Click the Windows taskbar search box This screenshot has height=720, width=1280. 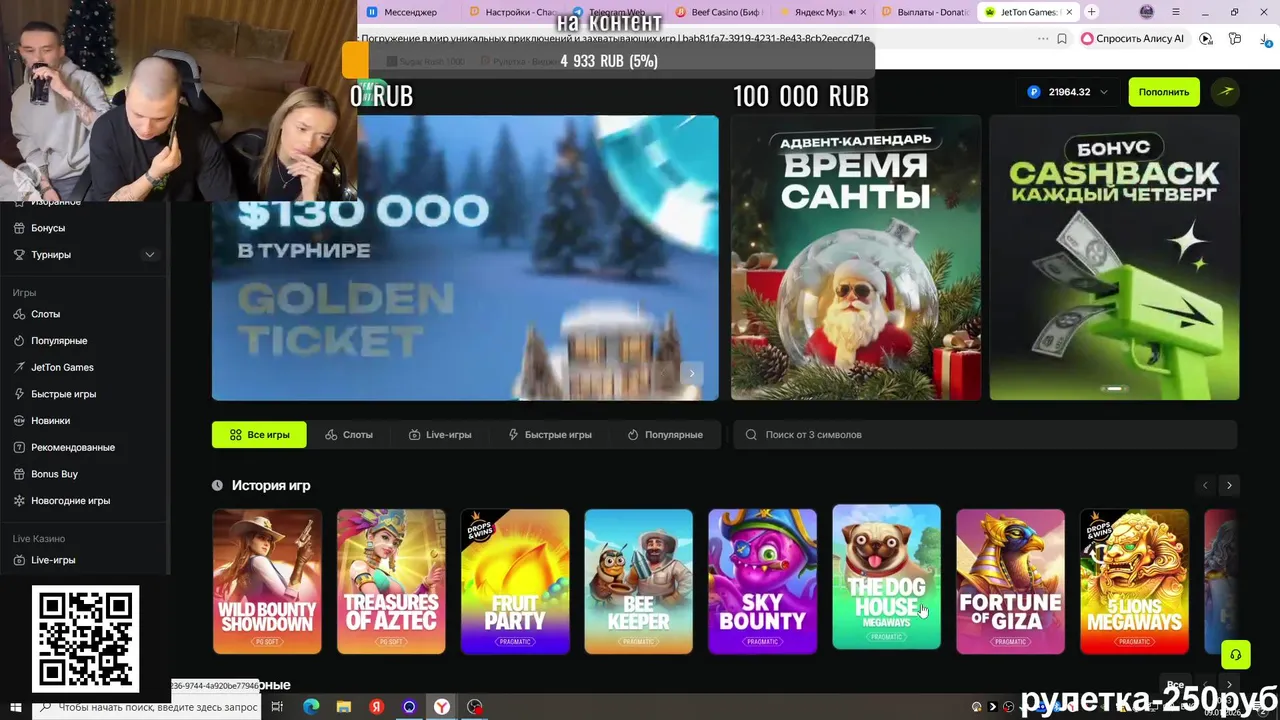[x=148, y=707]
